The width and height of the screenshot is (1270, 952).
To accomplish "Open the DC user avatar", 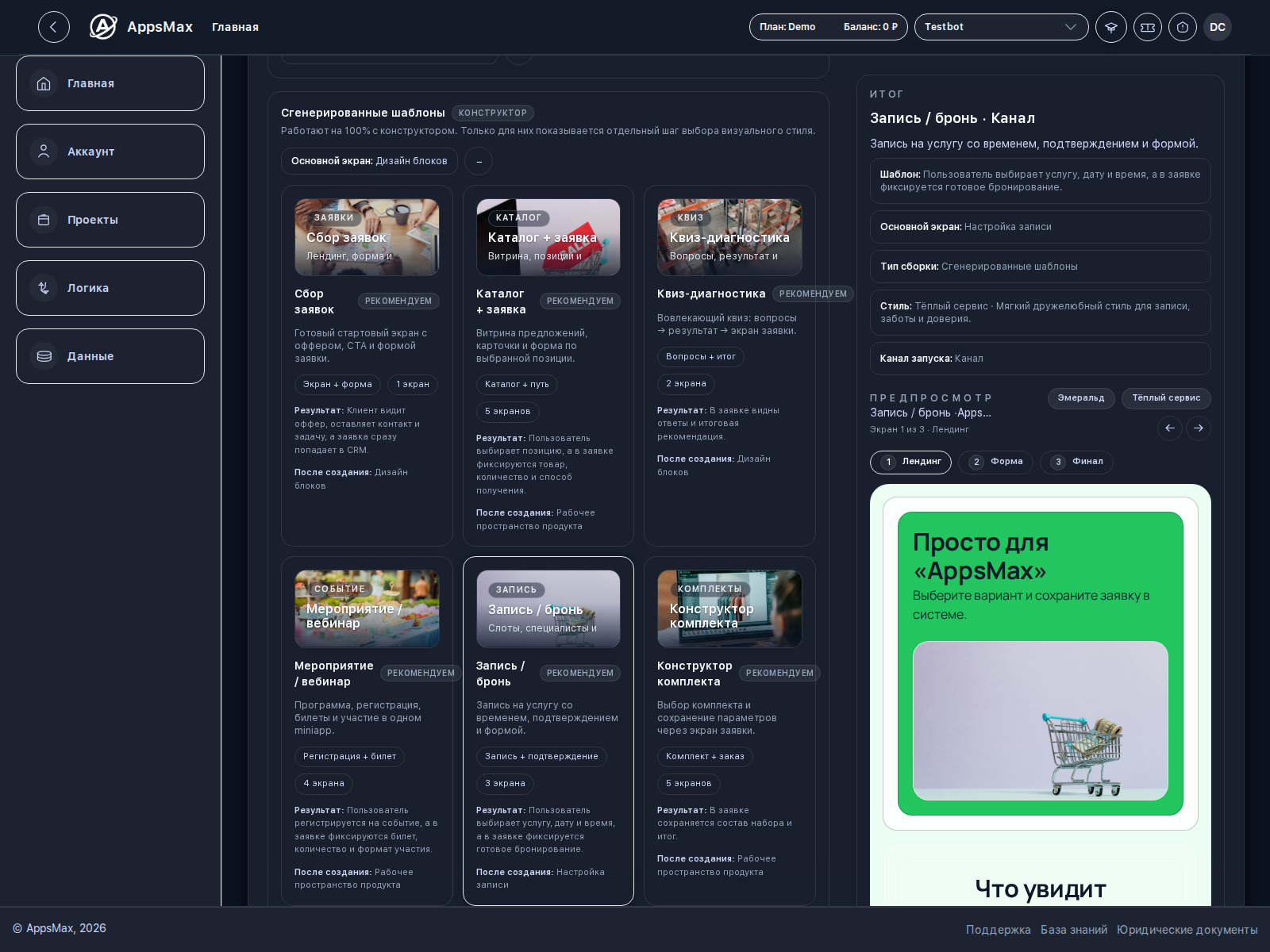I will [x=1218, y=27].
